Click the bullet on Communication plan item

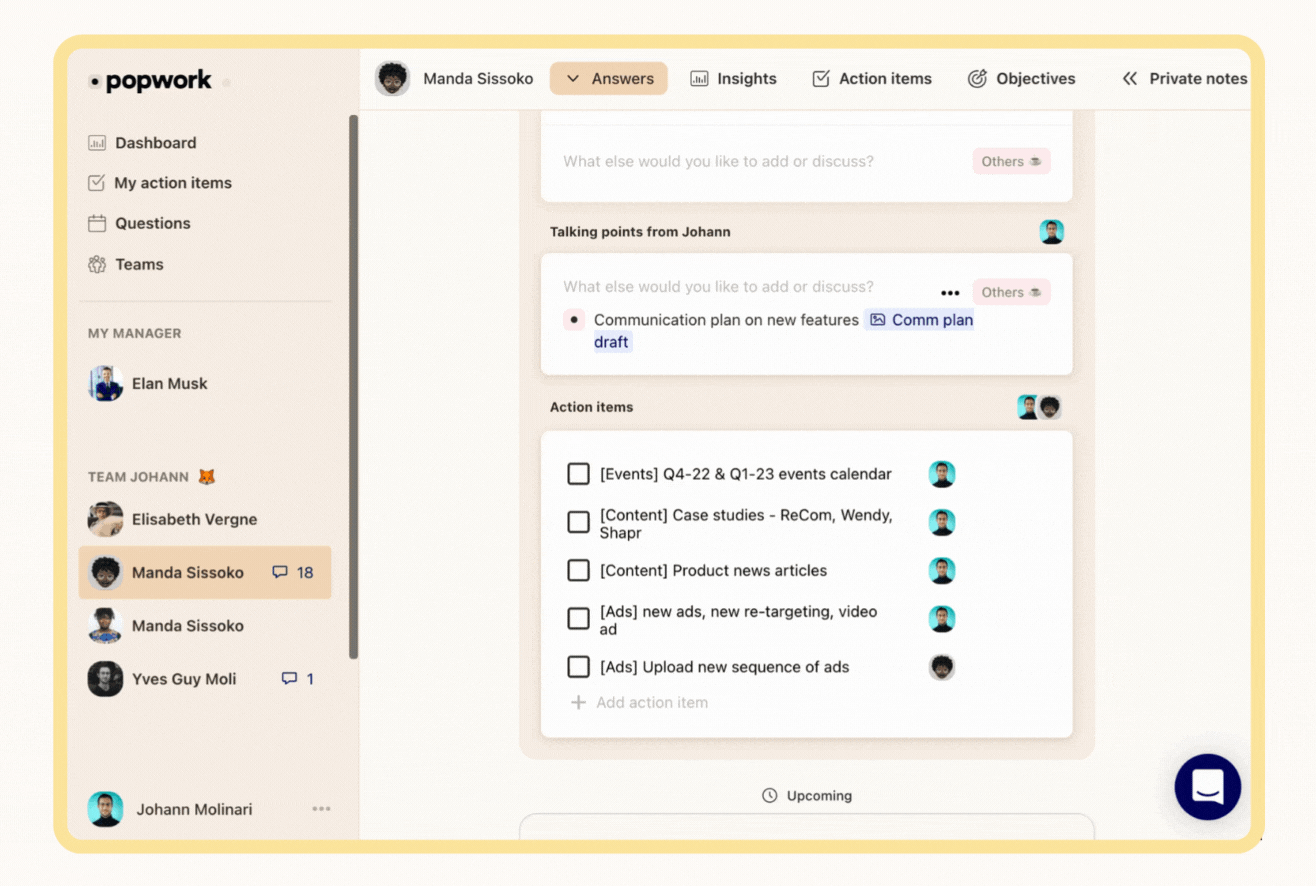(x=574, y=320)
